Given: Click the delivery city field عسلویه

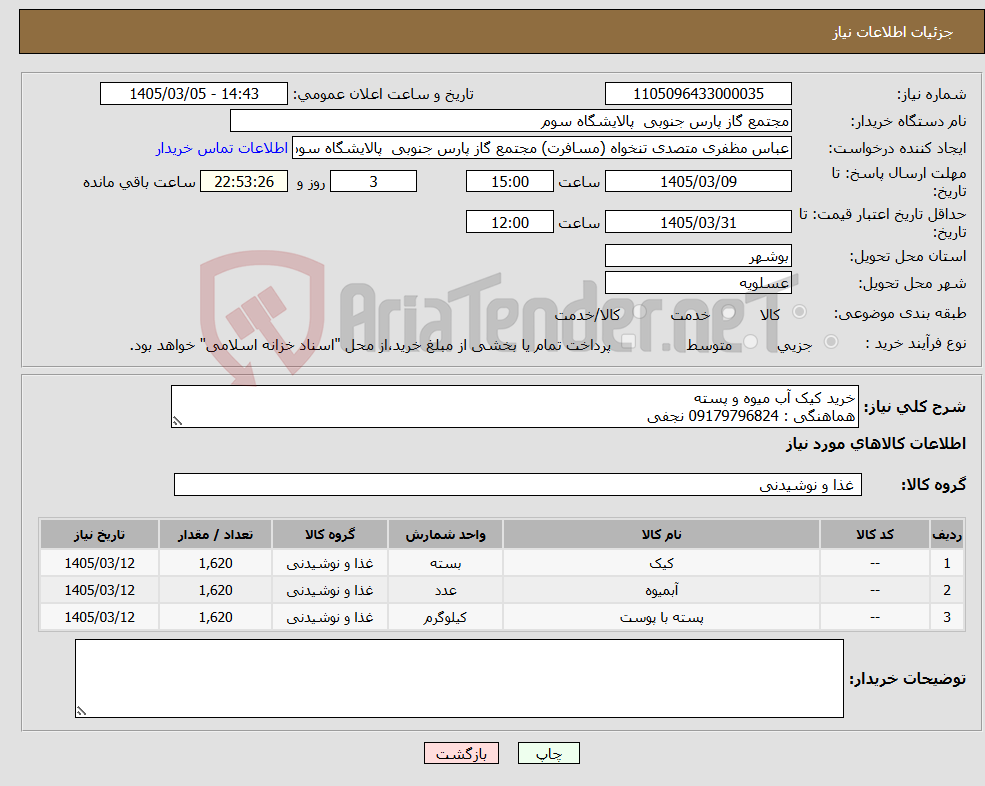Looking at the screenshot, I should tap(698, 283).
